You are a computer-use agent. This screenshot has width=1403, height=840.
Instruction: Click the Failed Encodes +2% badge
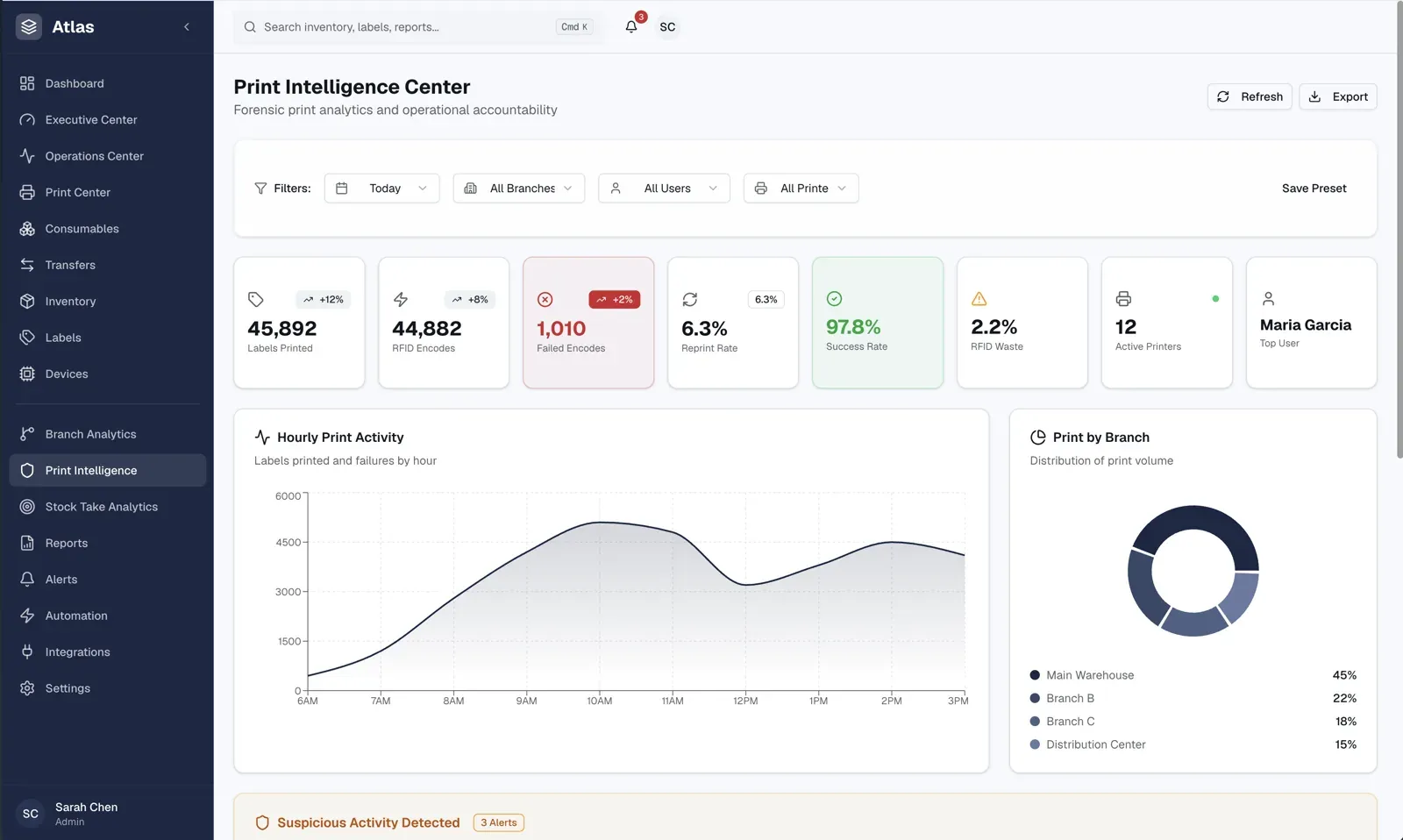pos(615,300)
